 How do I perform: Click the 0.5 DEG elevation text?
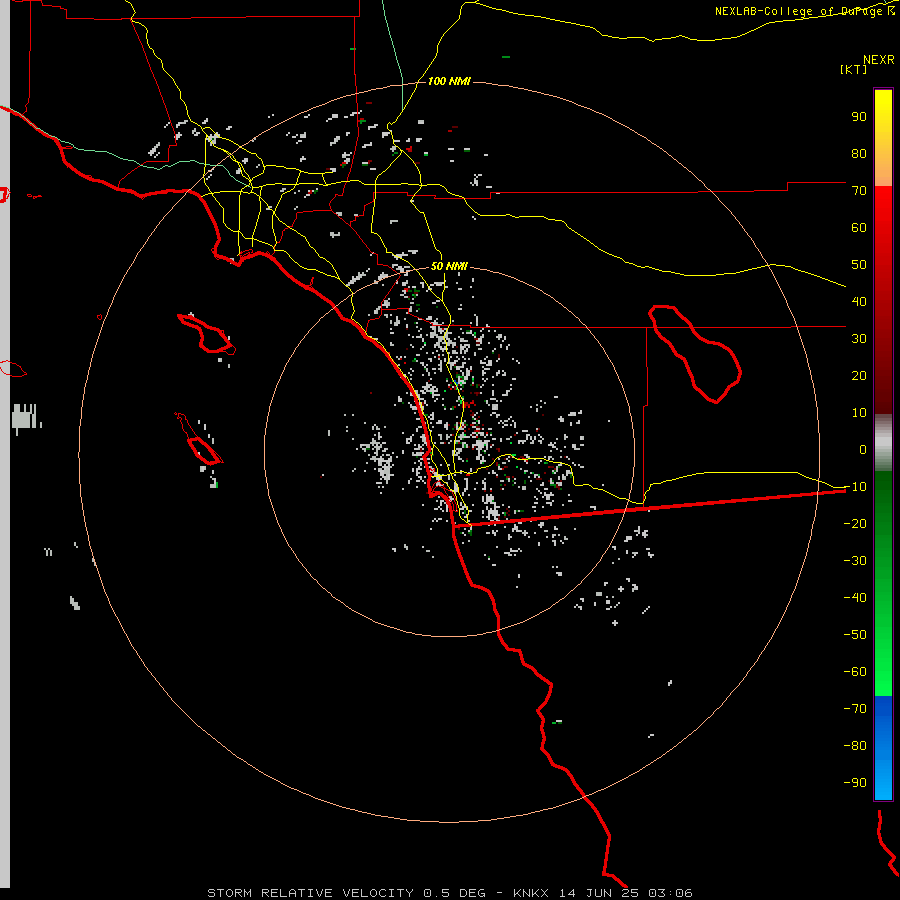[455, 893]
